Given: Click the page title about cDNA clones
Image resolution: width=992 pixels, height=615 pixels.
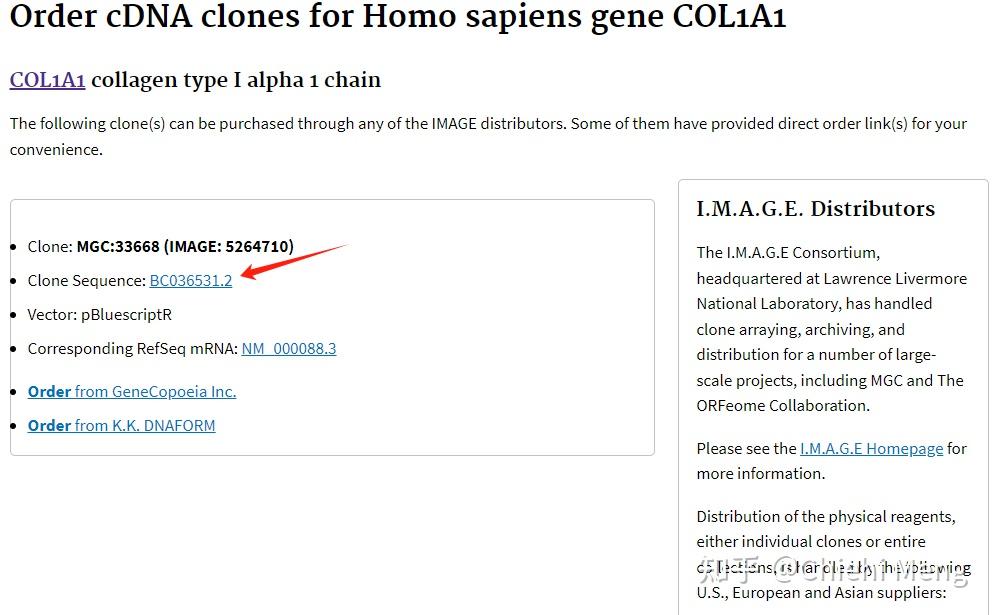Looking at the screenshot, I should pyautogui.click(x=397, y=17).
